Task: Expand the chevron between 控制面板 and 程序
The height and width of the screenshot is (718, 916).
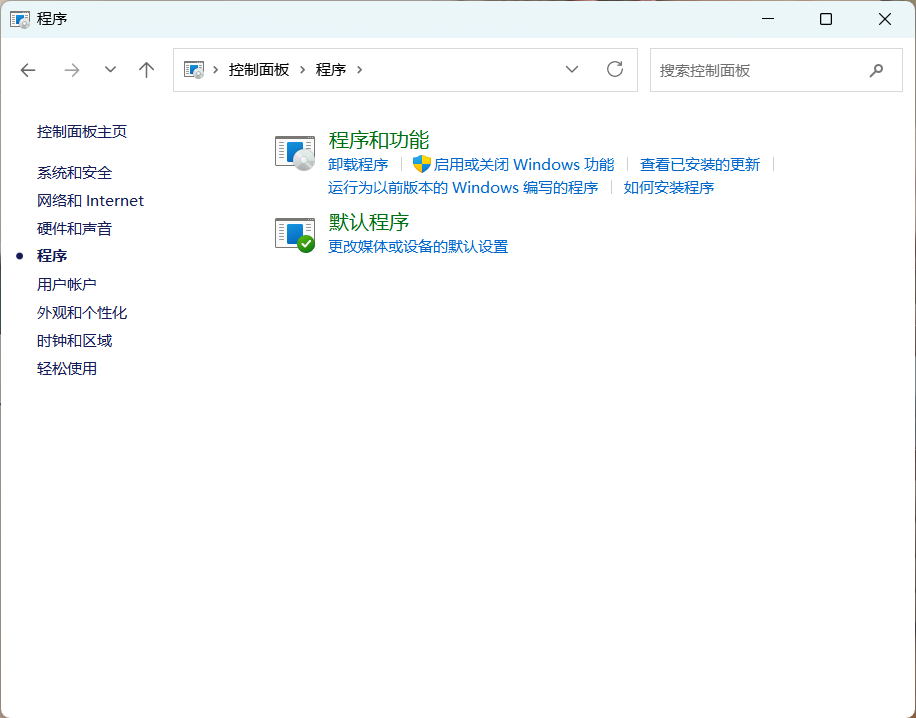Action: [x=303, y=70]
